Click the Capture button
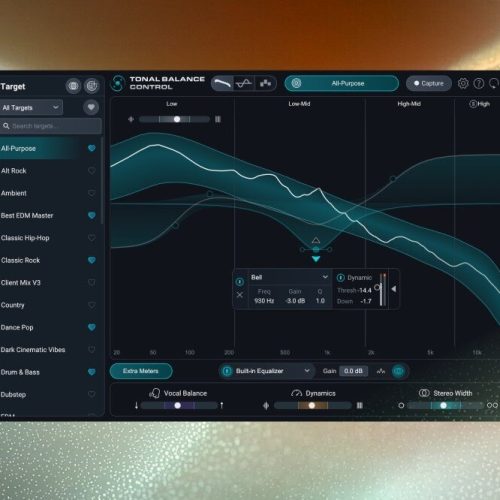This screenshot has height=500, width=500. click(429, 83)
